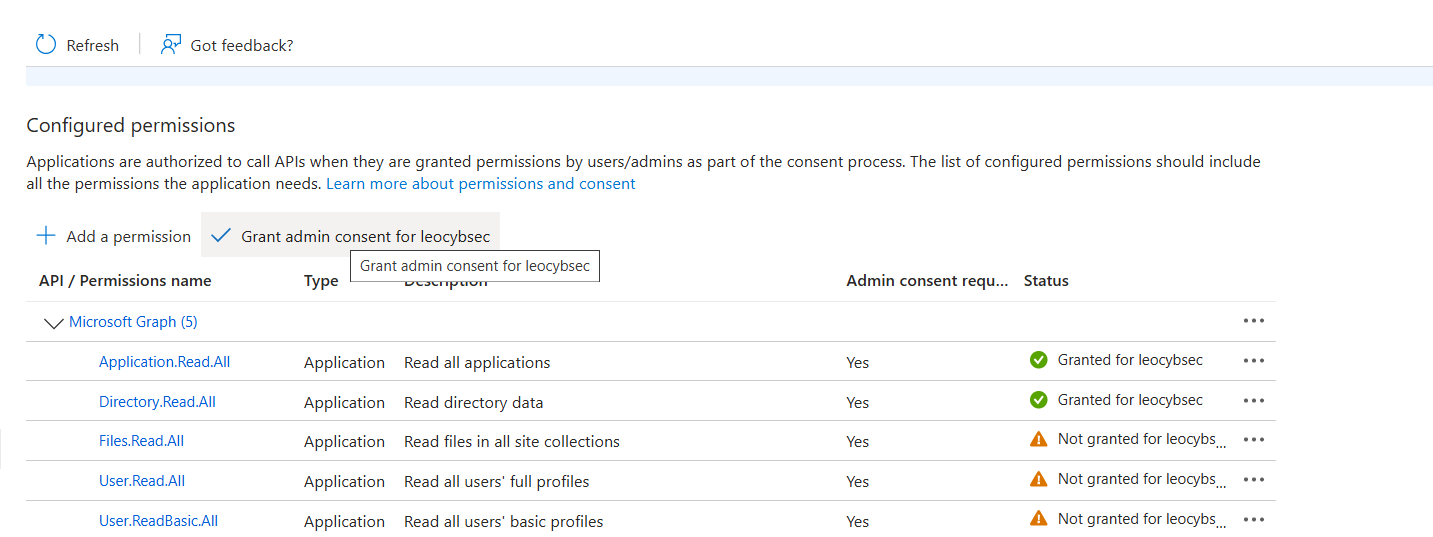1433x537 pixels.
Task: Open ellipsis menu for Directory.Read.All row
Action: 1253,401
